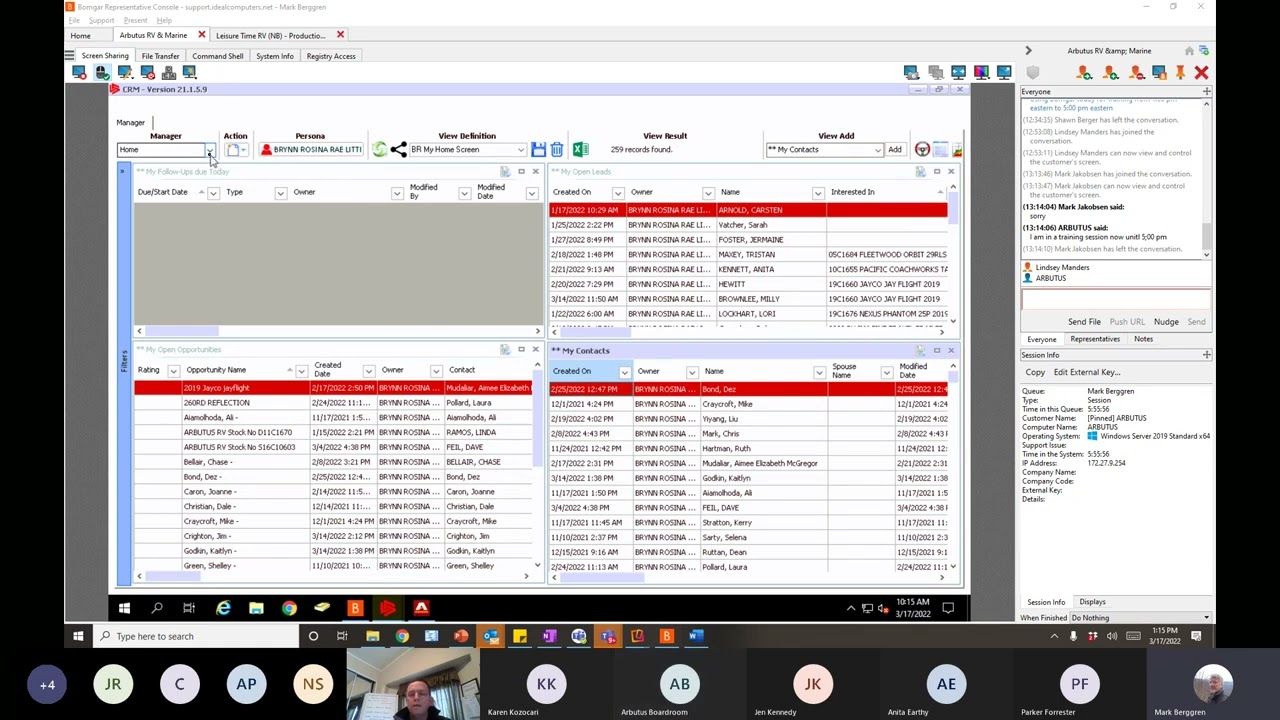The width and height of the screenshot is (1280, 720).
Task: Close the My Follow-Ups due Today panel
Action: click(x=535, y=172)
